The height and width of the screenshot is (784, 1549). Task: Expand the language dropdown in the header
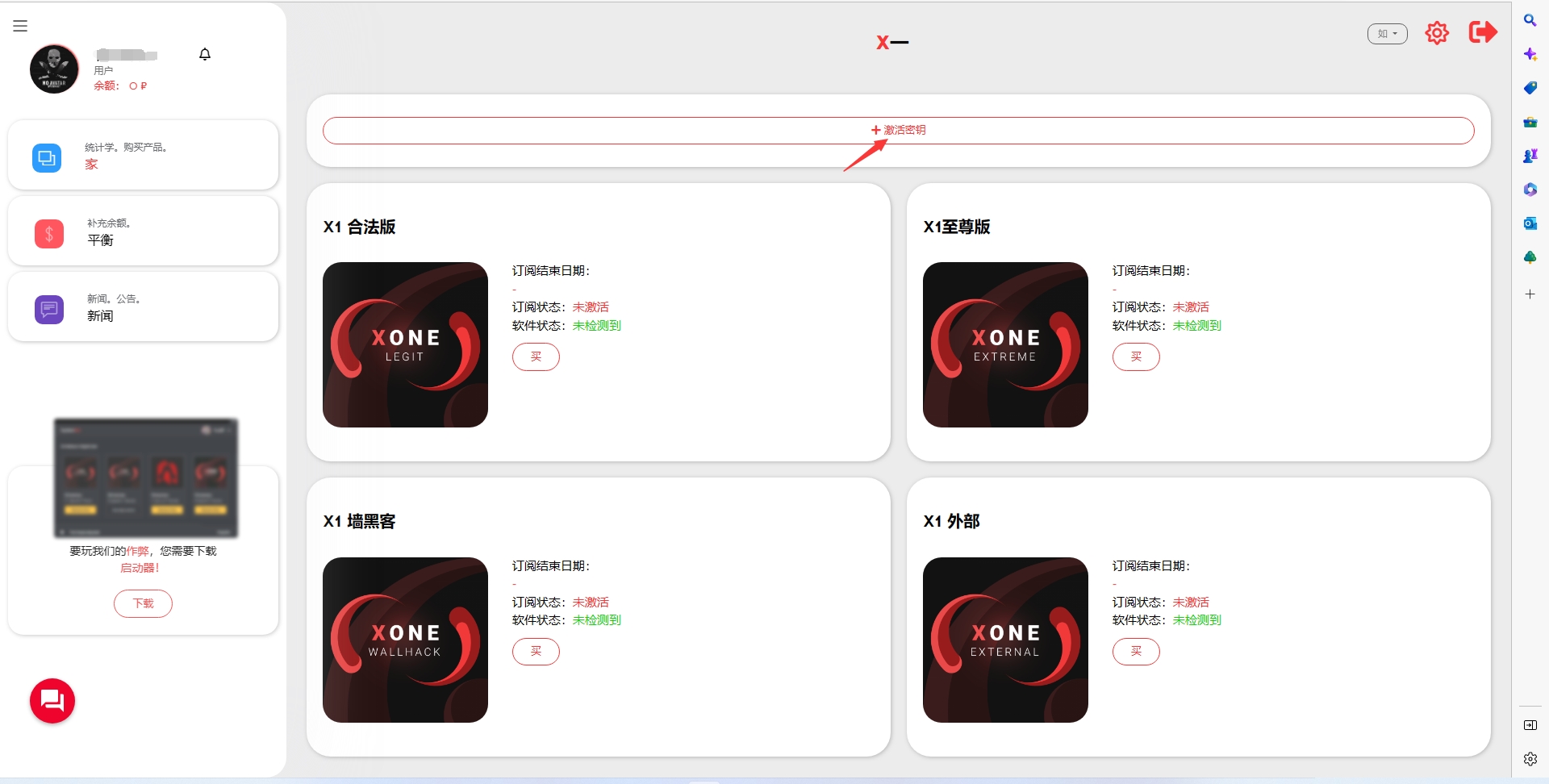coord(1387,34)
